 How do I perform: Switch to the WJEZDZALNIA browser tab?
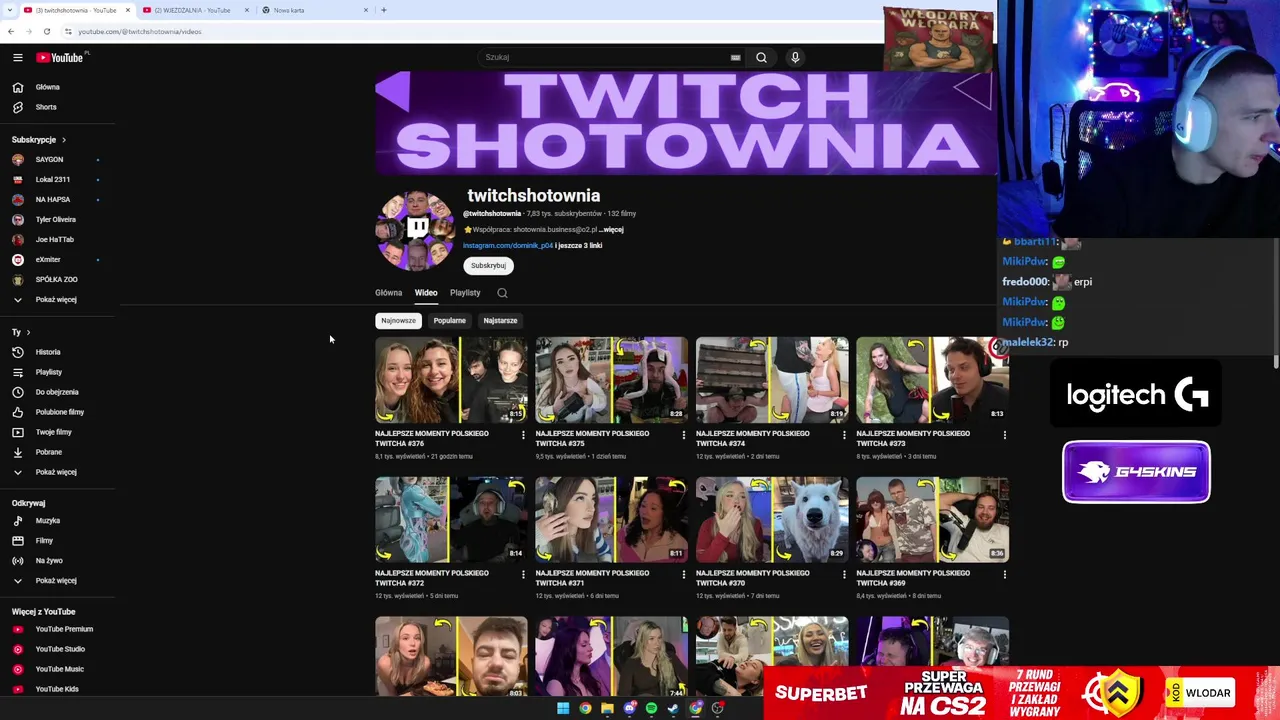click(195, 10)
